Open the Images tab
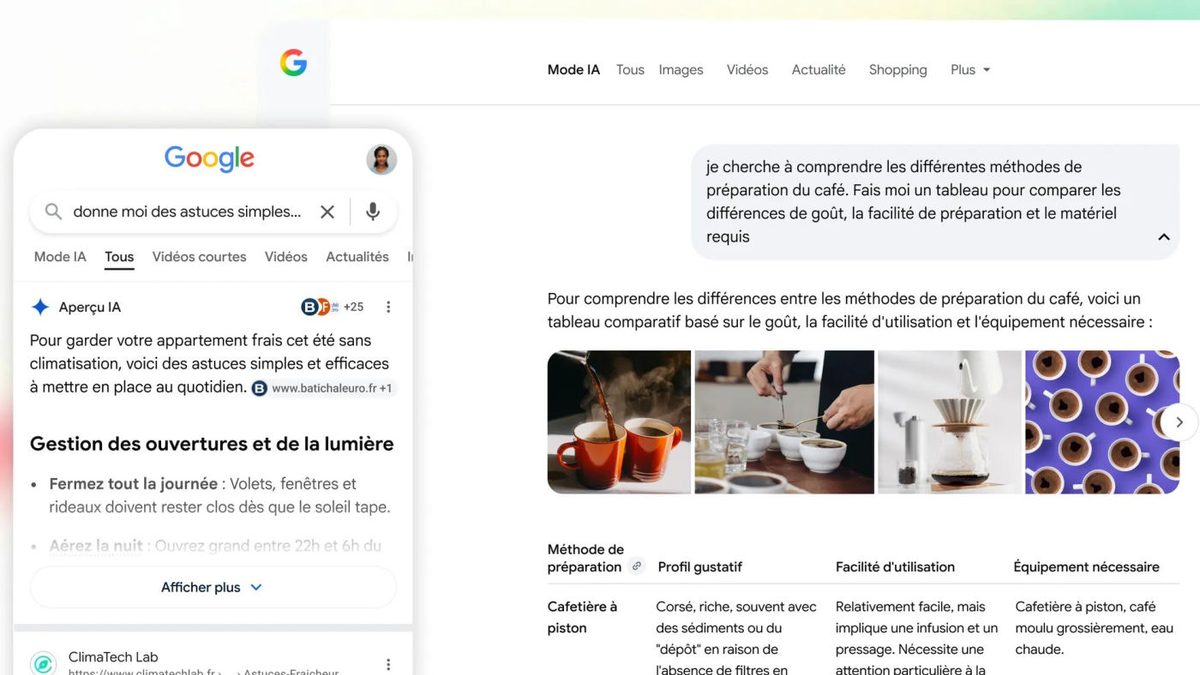Image resolution: width=1200 pixels, height=675 pixels. tap(681, 70)
